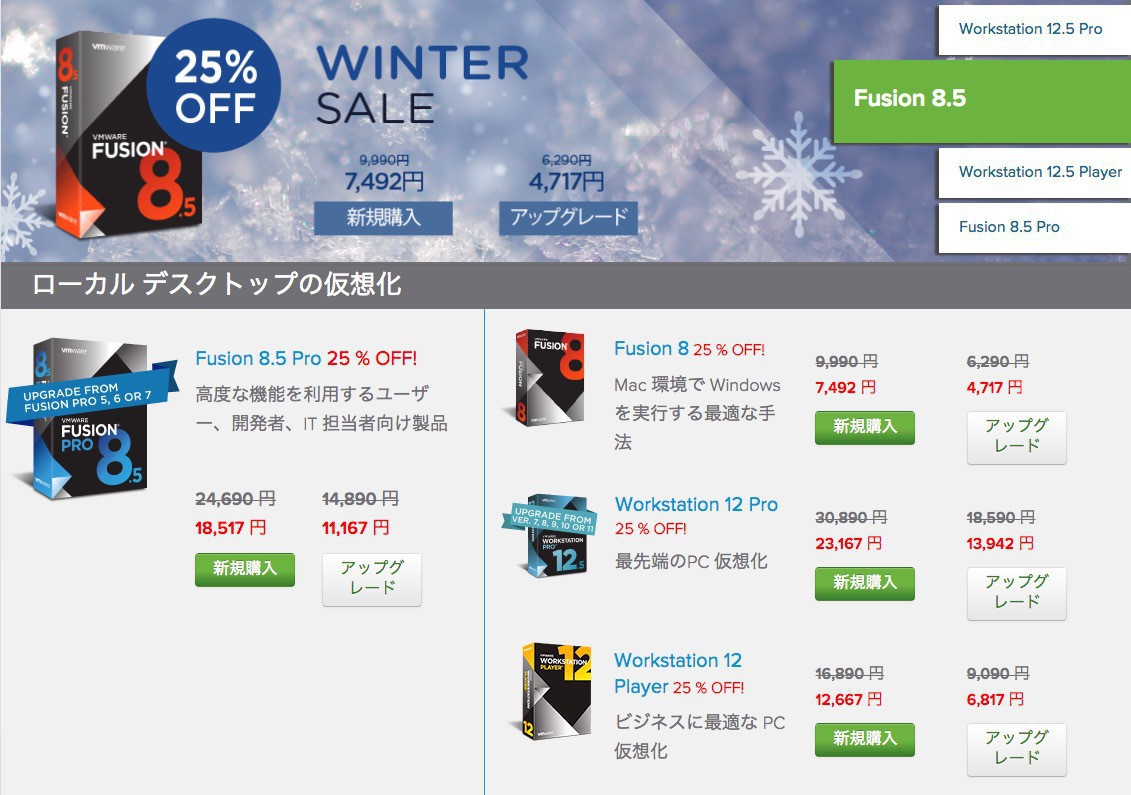The width and height of the screenshot is (1131, 795).
Task: Buy Fusion 8.5 Pro with green 新規購入 button
Action: [x=245, y=569]
